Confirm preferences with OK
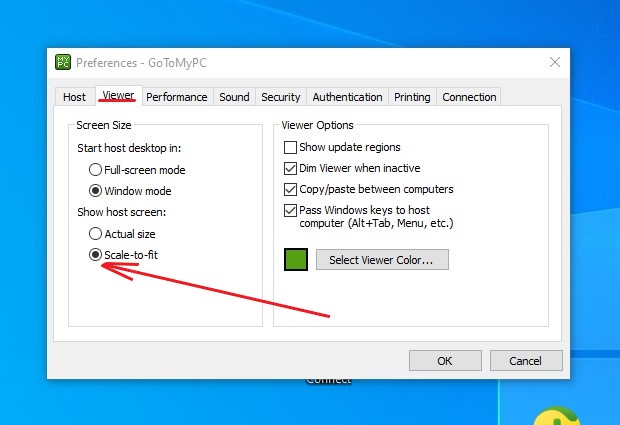 445,361
